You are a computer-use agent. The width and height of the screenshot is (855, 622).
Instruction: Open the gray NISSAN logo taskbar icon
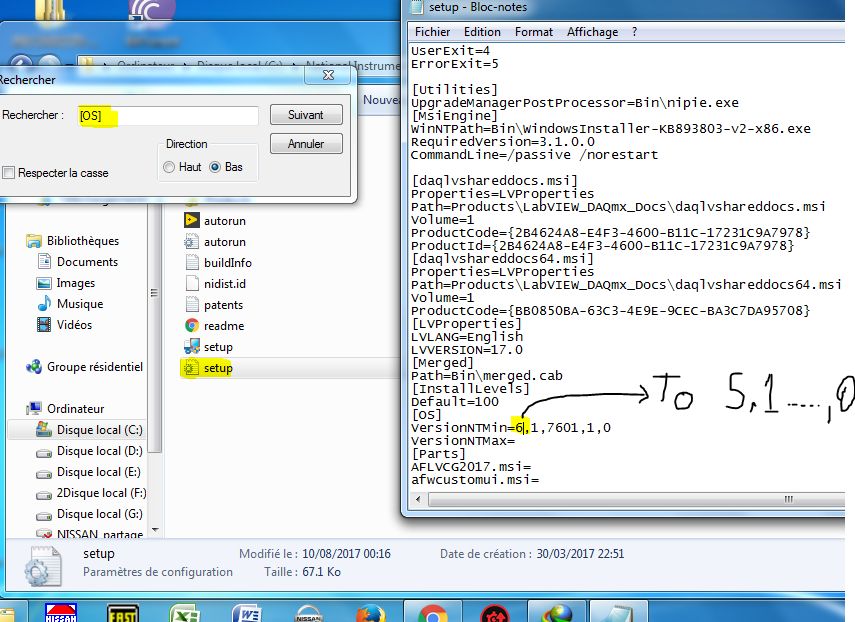[x=309, y=613]
